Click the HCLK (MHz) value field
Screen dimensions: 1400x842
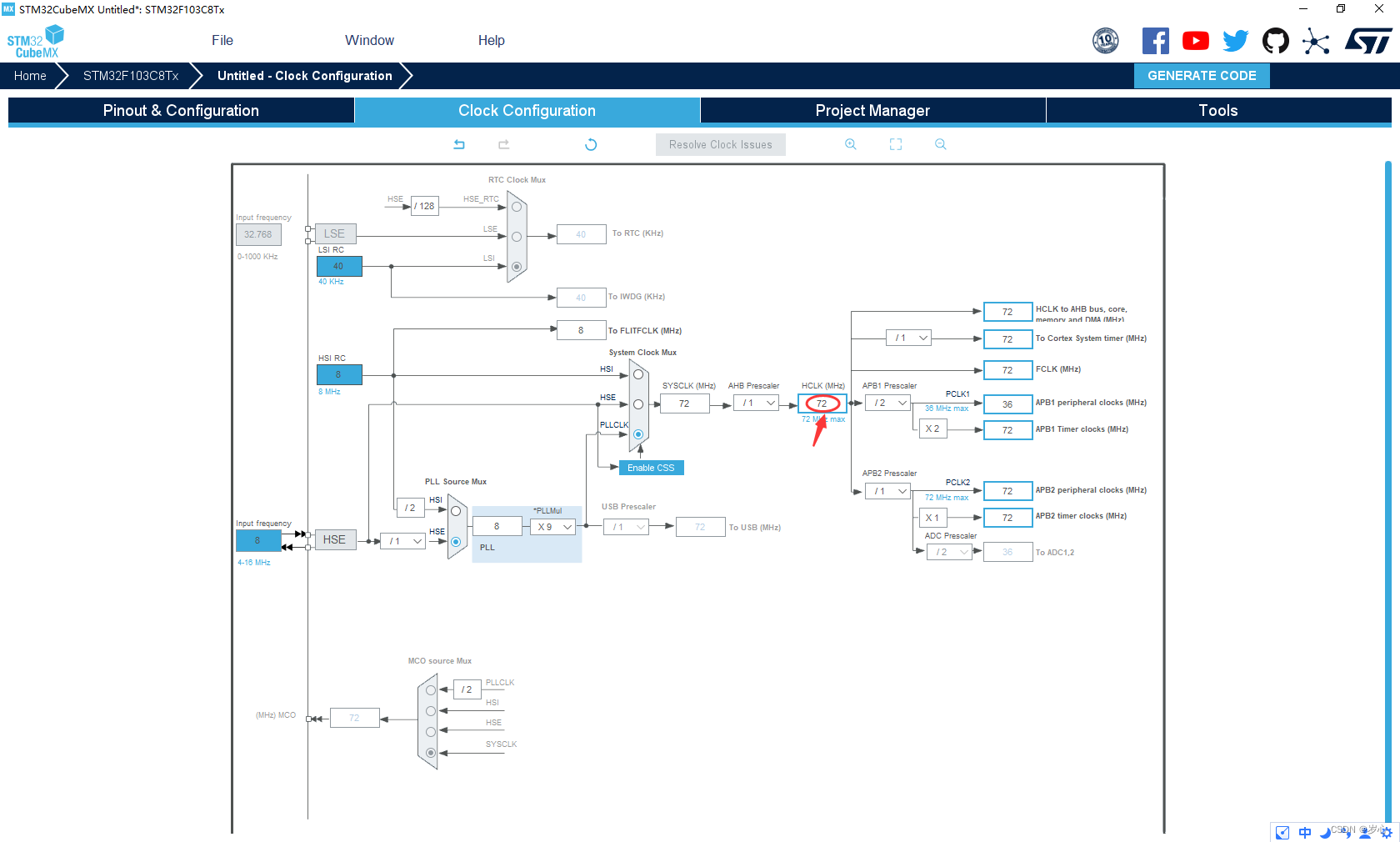[822, 403]
